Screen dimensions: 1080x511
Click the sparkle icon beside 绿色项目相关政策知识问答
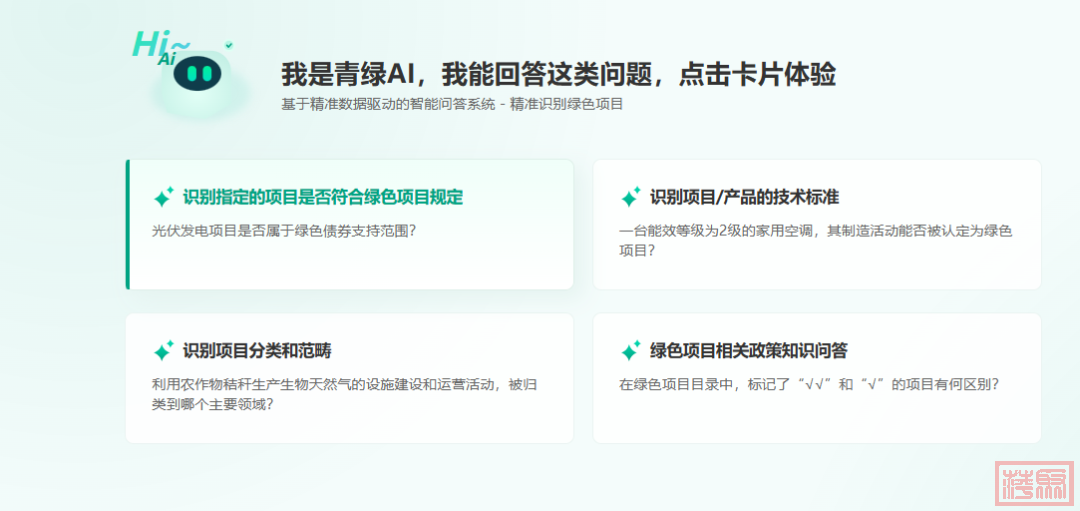[x=630, y=351]
